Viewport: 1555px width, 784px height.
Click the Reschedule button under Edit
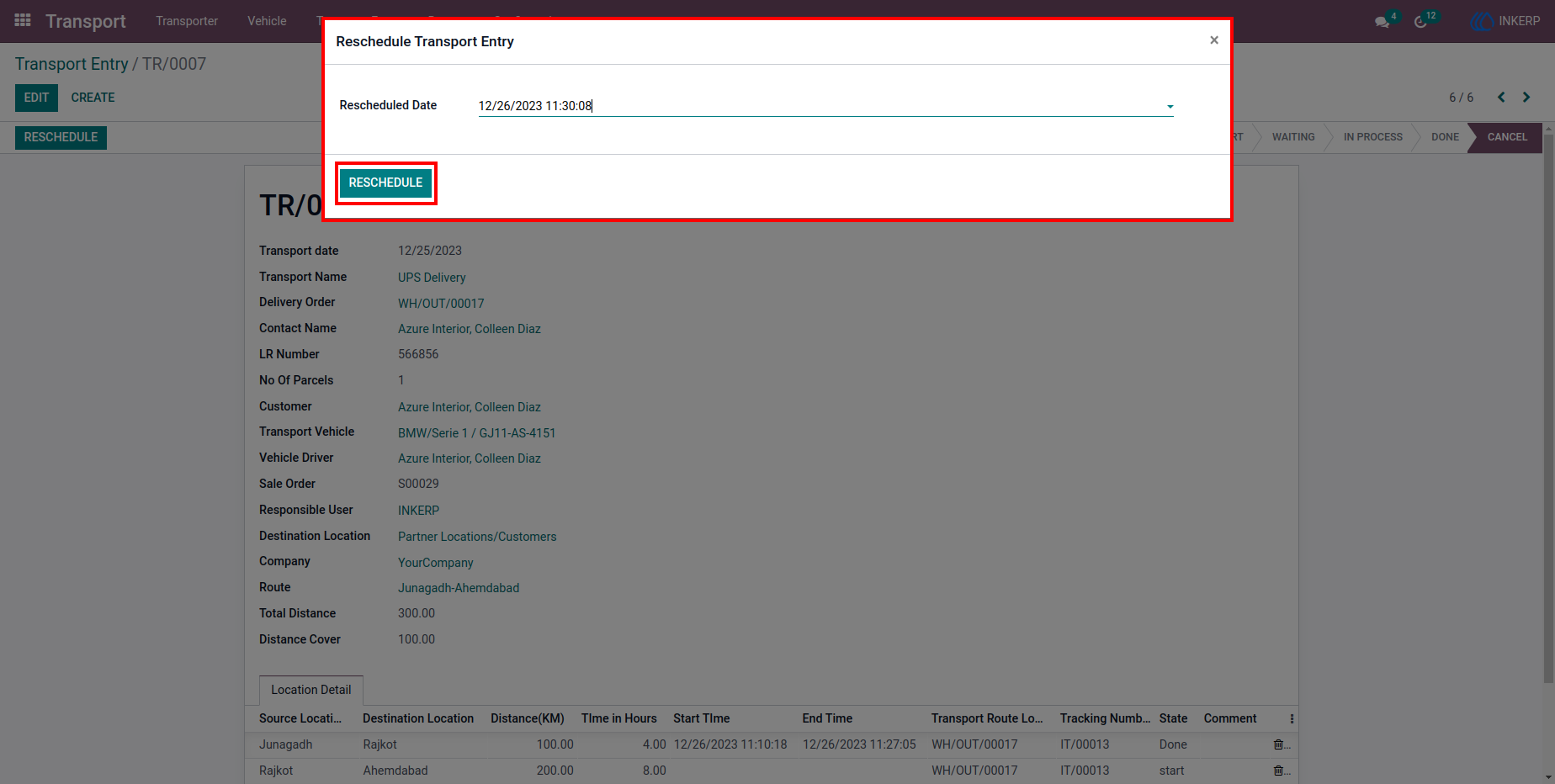[x=61, y=137]
